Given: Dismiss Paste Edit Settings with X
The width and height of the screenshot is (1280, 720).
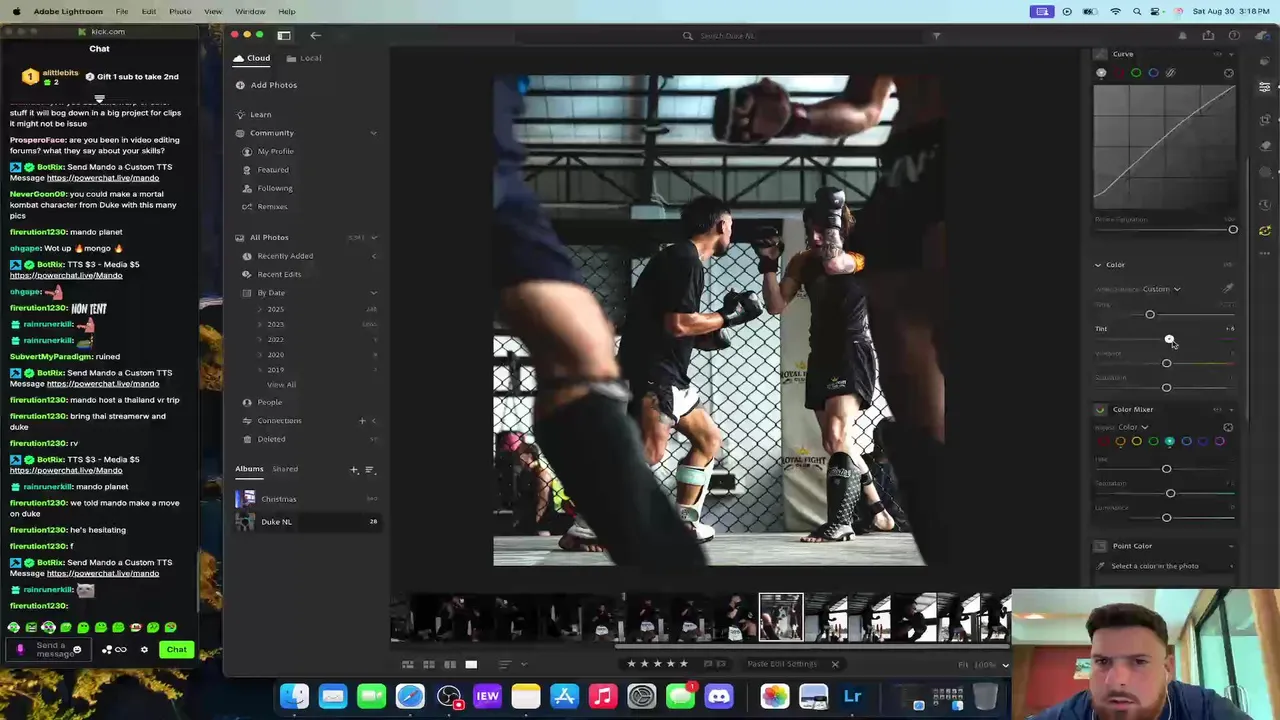Looking at the screenshot, I should (835, 664).
